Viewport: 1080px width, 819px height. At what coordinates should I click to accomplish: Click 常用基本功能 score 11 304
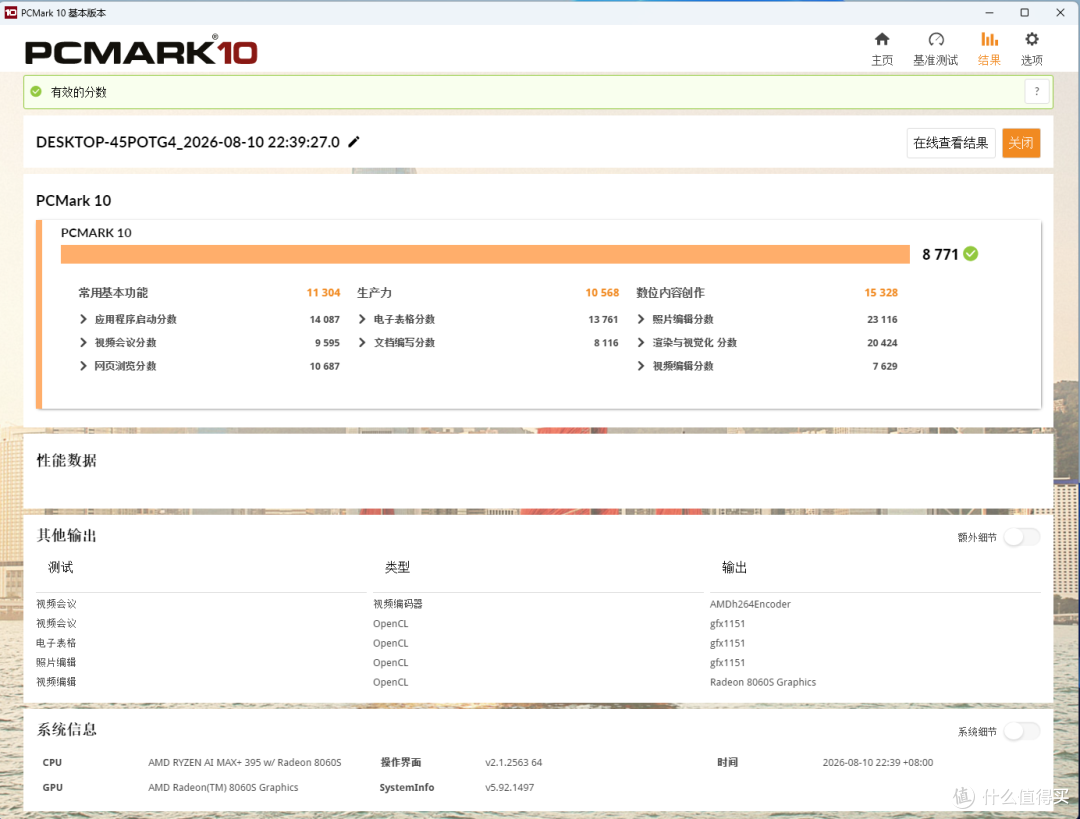pyautogui.click(x=323, y=293)
